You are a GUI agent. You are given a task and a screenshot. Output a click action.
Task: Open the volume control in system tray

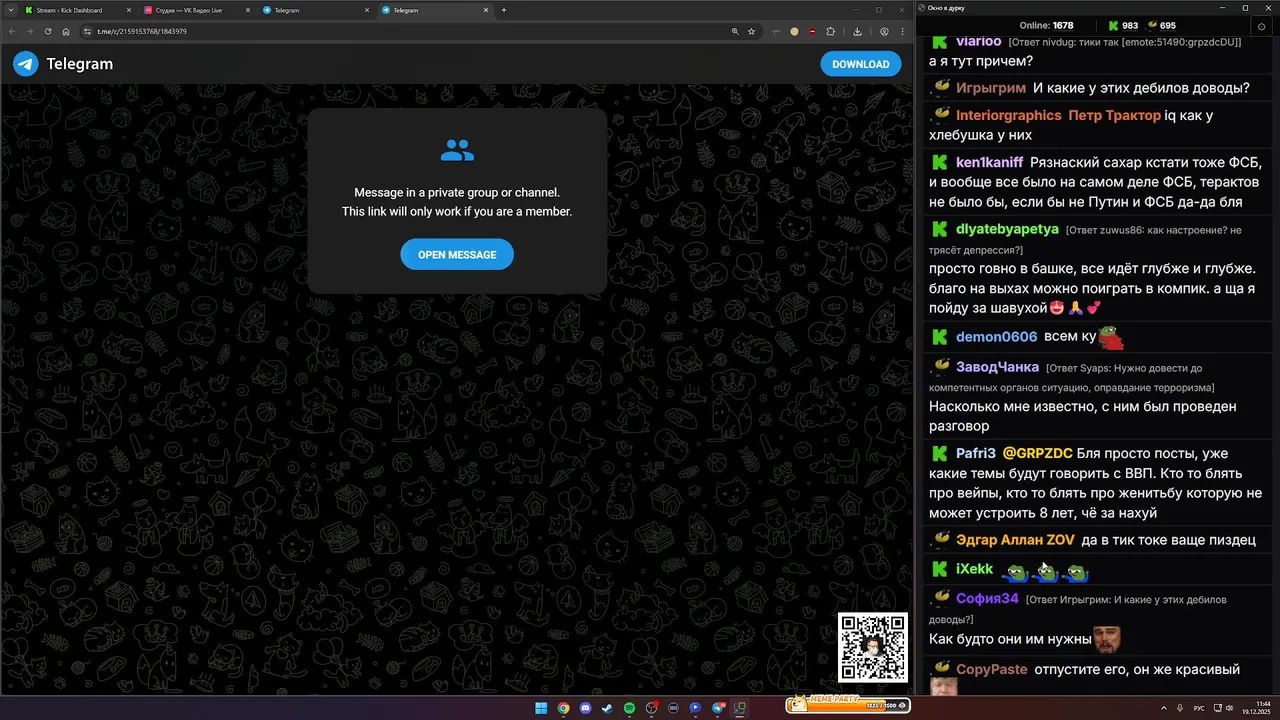pyautogui.click(x=1229, y=708)
